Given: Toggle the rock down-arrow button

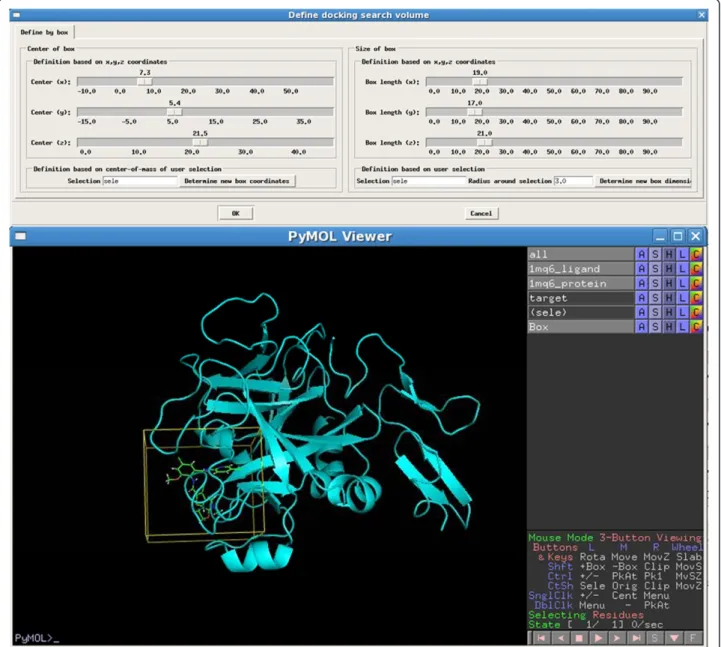Looking at the screenshot, I should [674, 638].
